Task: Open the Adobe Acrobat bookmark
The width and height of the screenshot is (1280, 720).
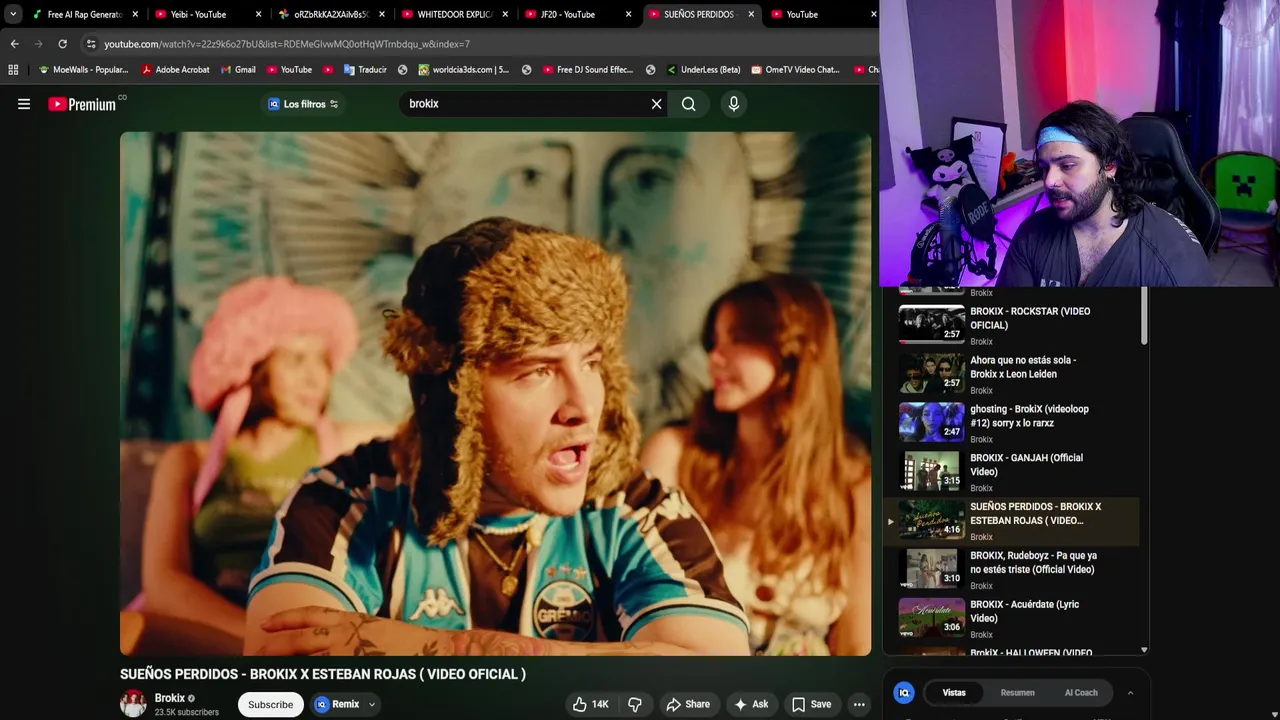Action: [x=176, y=70]
